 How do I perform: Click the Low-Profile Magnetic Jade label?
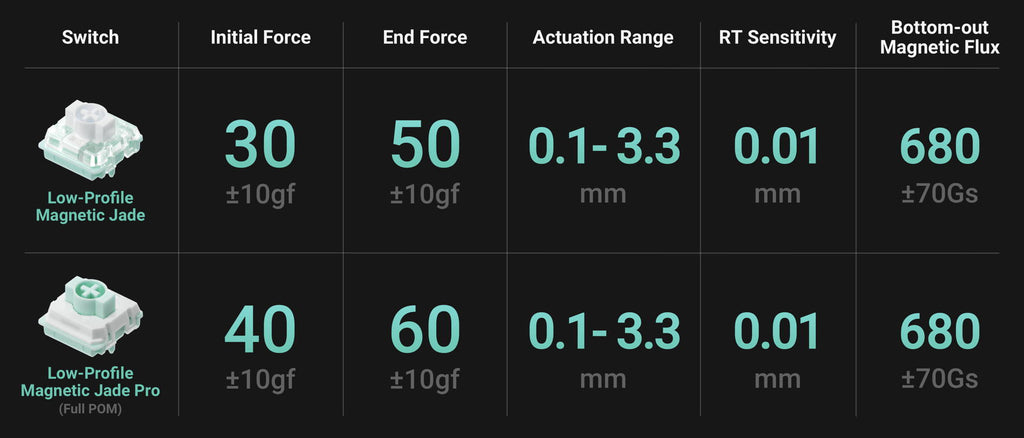90,206
